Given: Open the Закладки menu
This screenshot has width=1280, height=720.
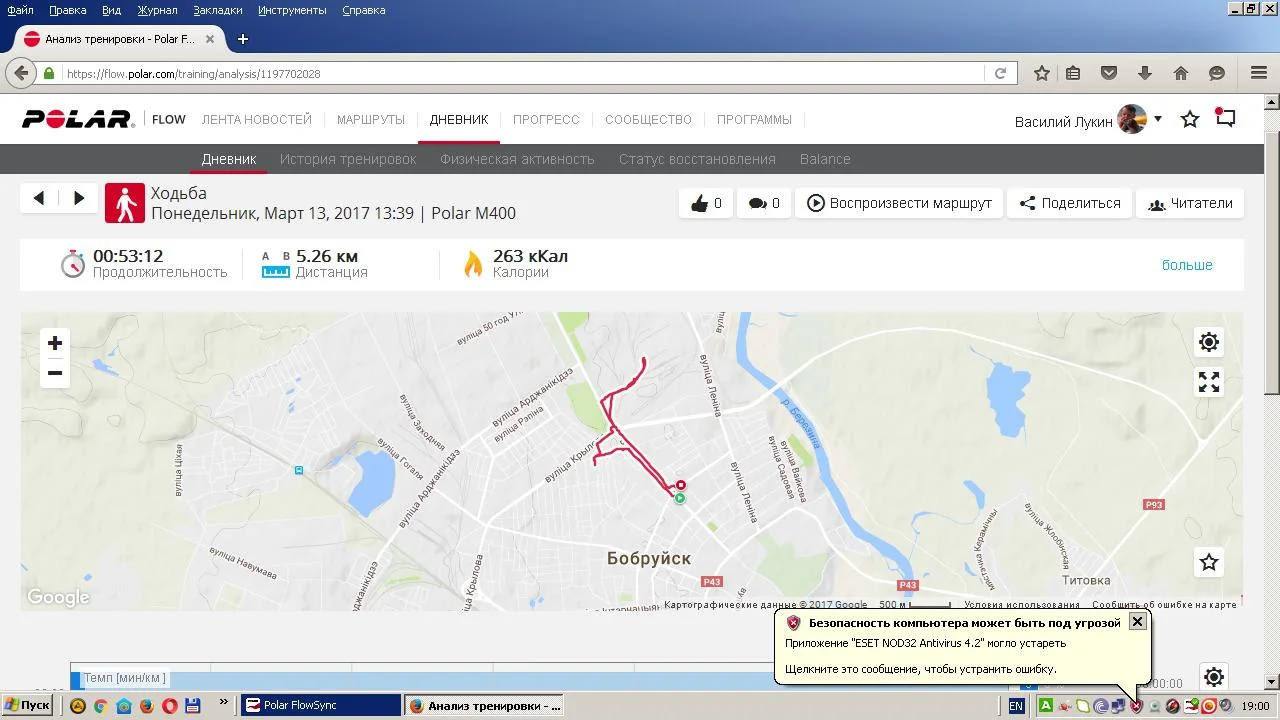Looking at the screenshot, I should [x=217, y=10].
